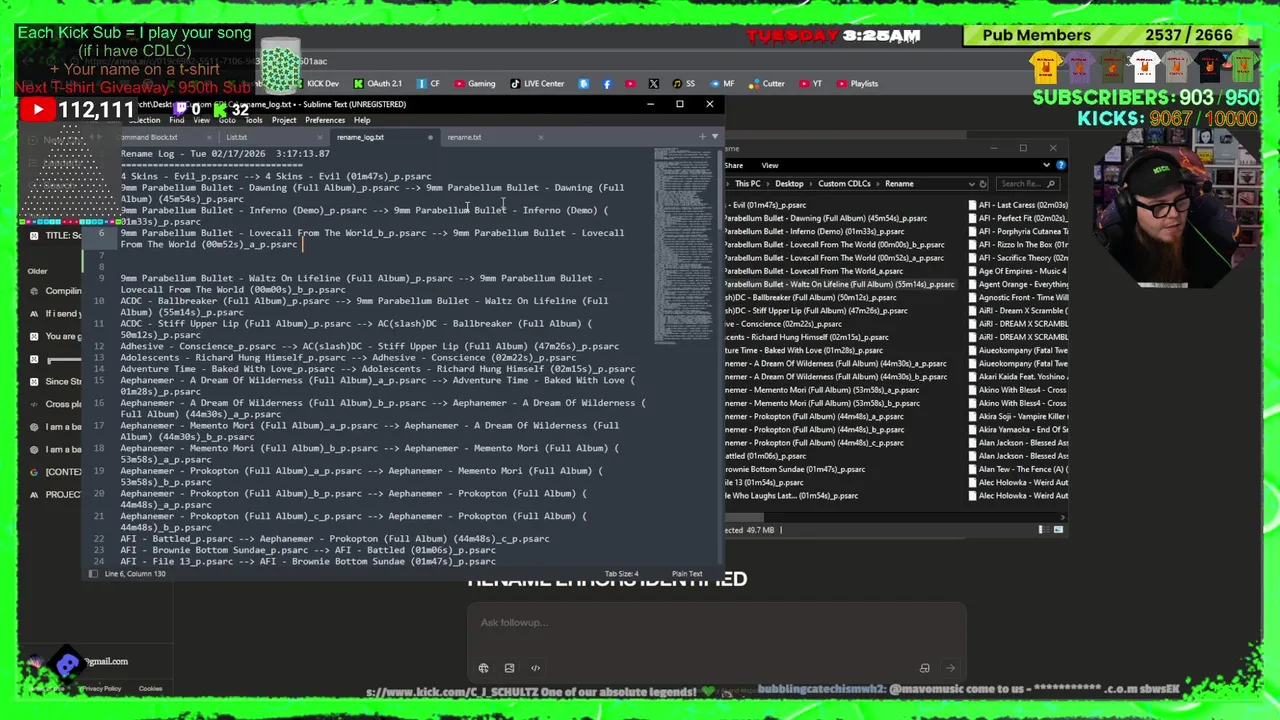Image resolution: width=1280 pixels, height=720 pixels.
Task: Open the SS bookmark
Action: click(x=683, y=84)
